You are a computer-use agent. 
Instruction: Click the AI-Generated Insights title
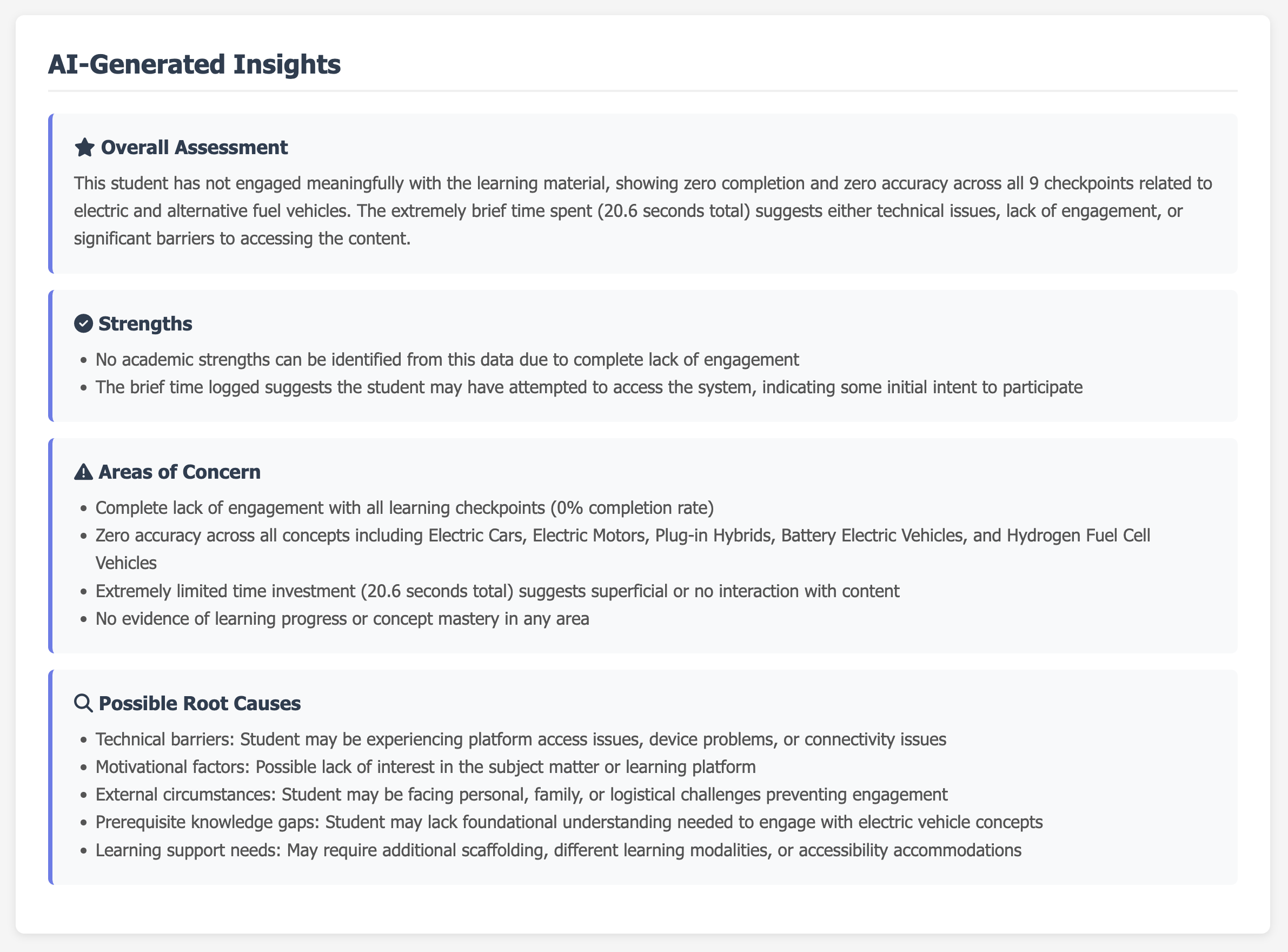point(194,64)
